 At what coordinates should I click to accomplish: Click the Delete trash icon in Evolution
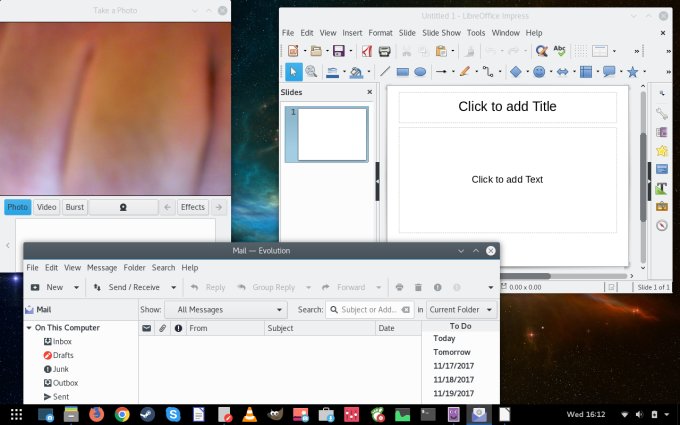coord(419,287)
